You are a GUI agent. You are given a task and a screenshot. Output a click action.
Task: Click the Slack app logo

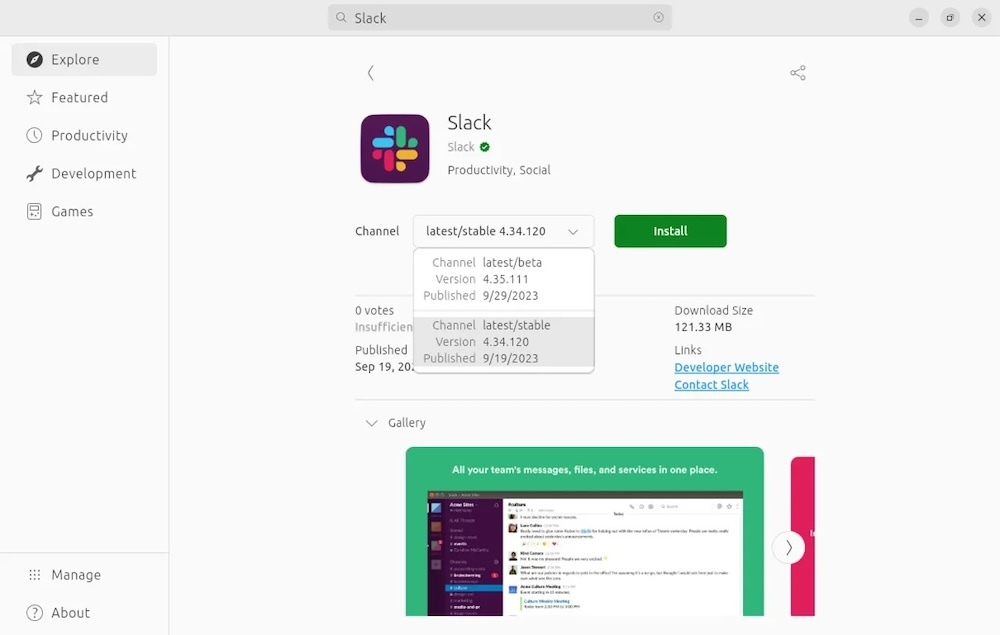click(395, 149)
